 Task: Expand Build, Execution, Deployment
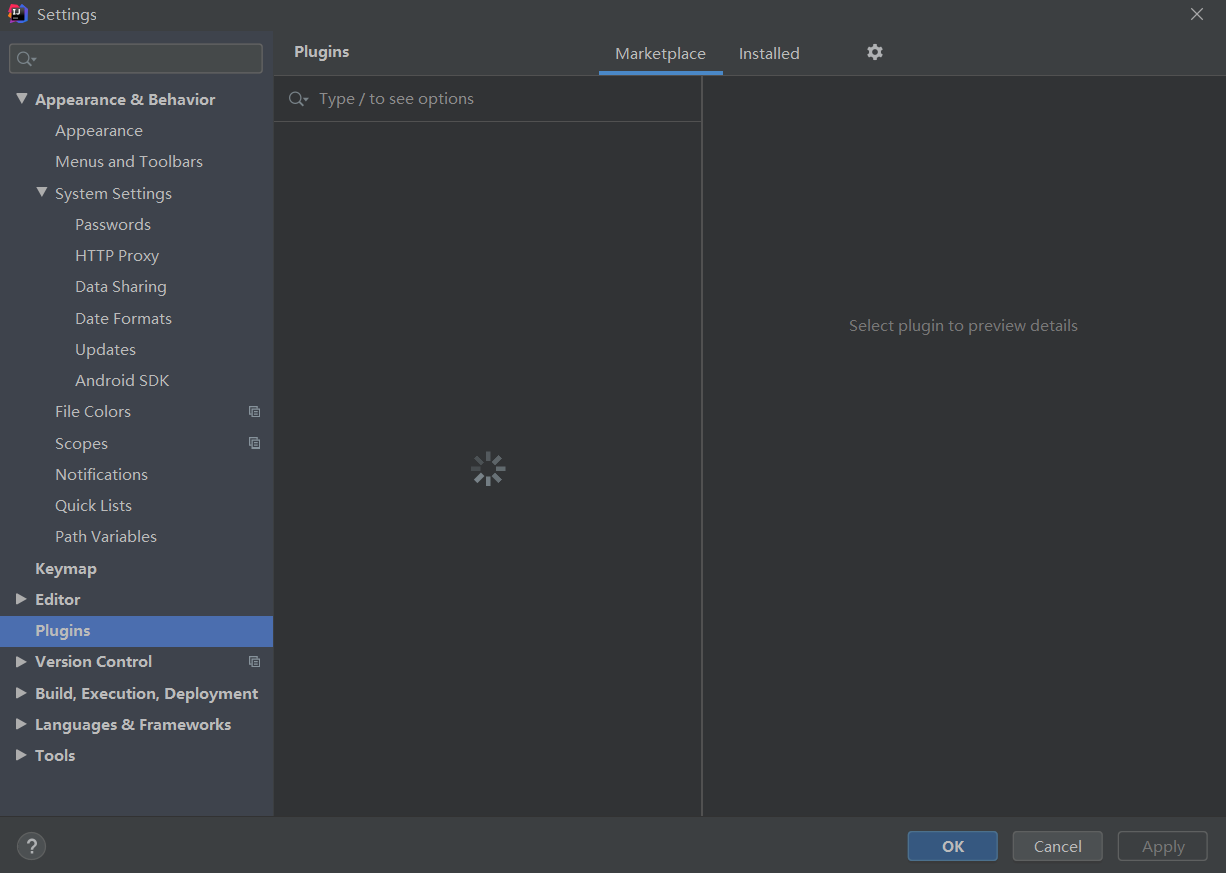coord(22,693)
